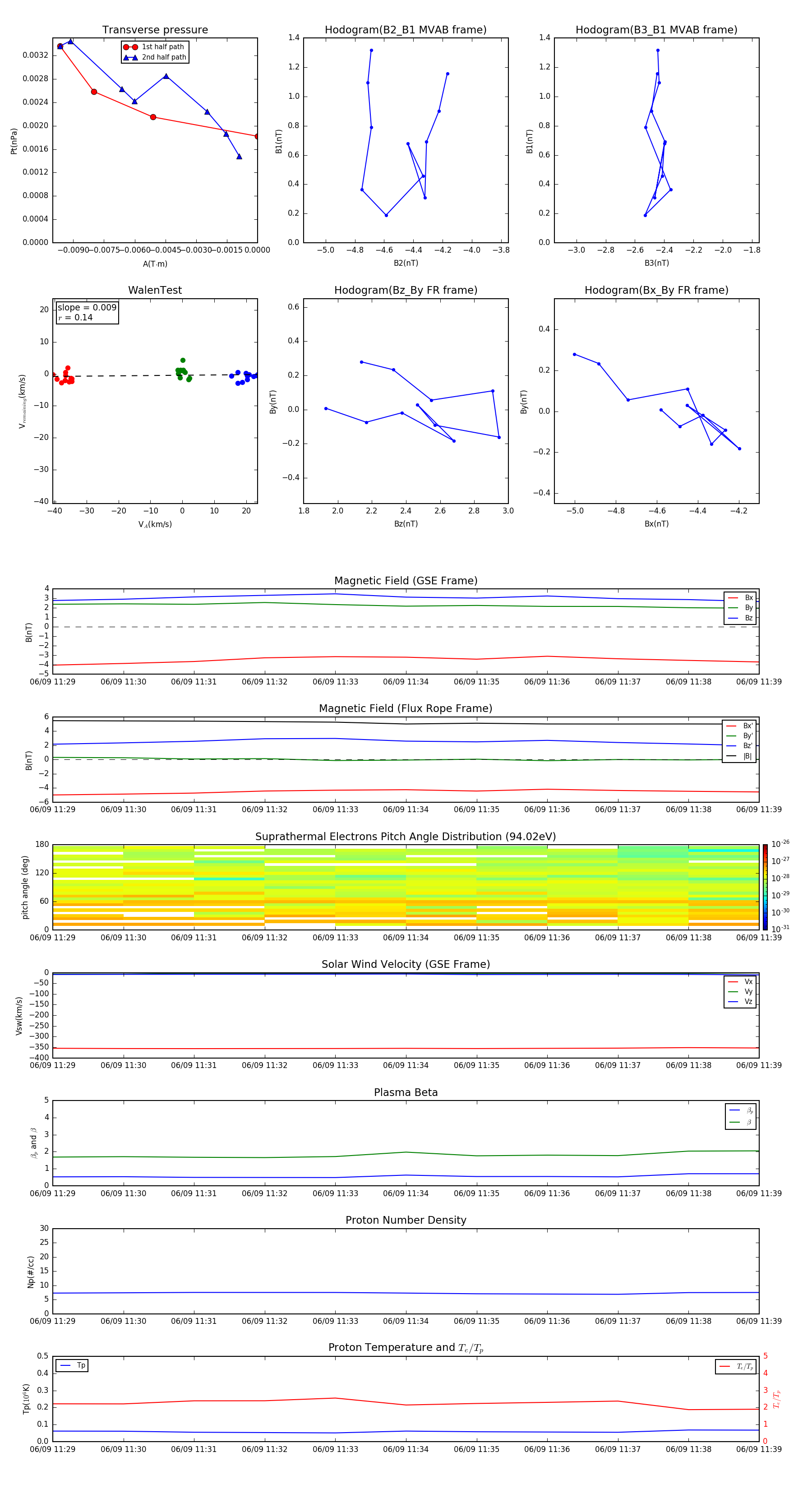Click blue Np line in density plot

(406, 1293)
